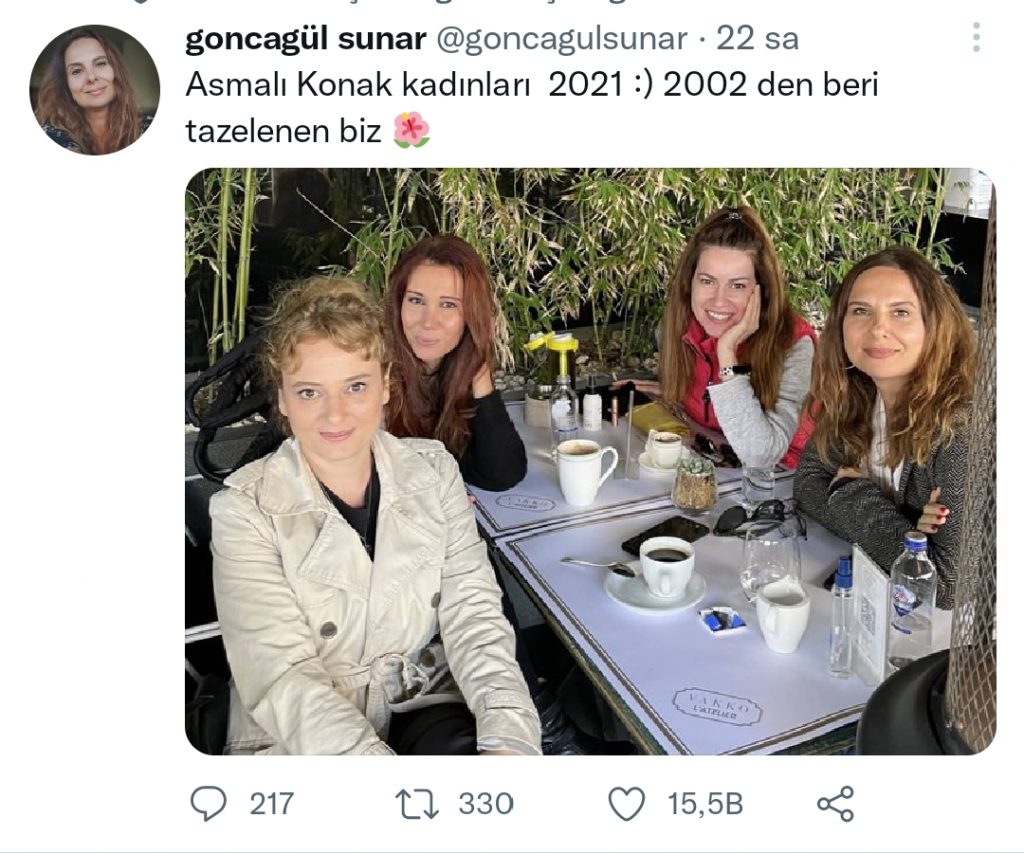
Task: Click the Vakko L'Atelier logo on the placemat
Action: (716, 706)
